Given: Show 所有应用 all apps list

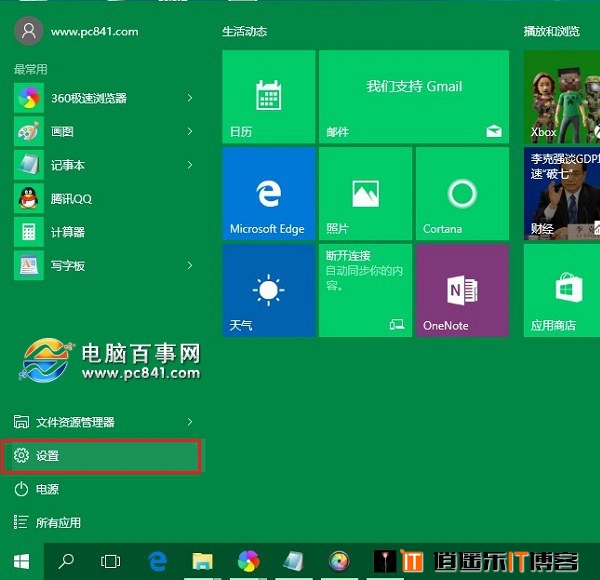Looking at the screenshot, I should [103, 523].
